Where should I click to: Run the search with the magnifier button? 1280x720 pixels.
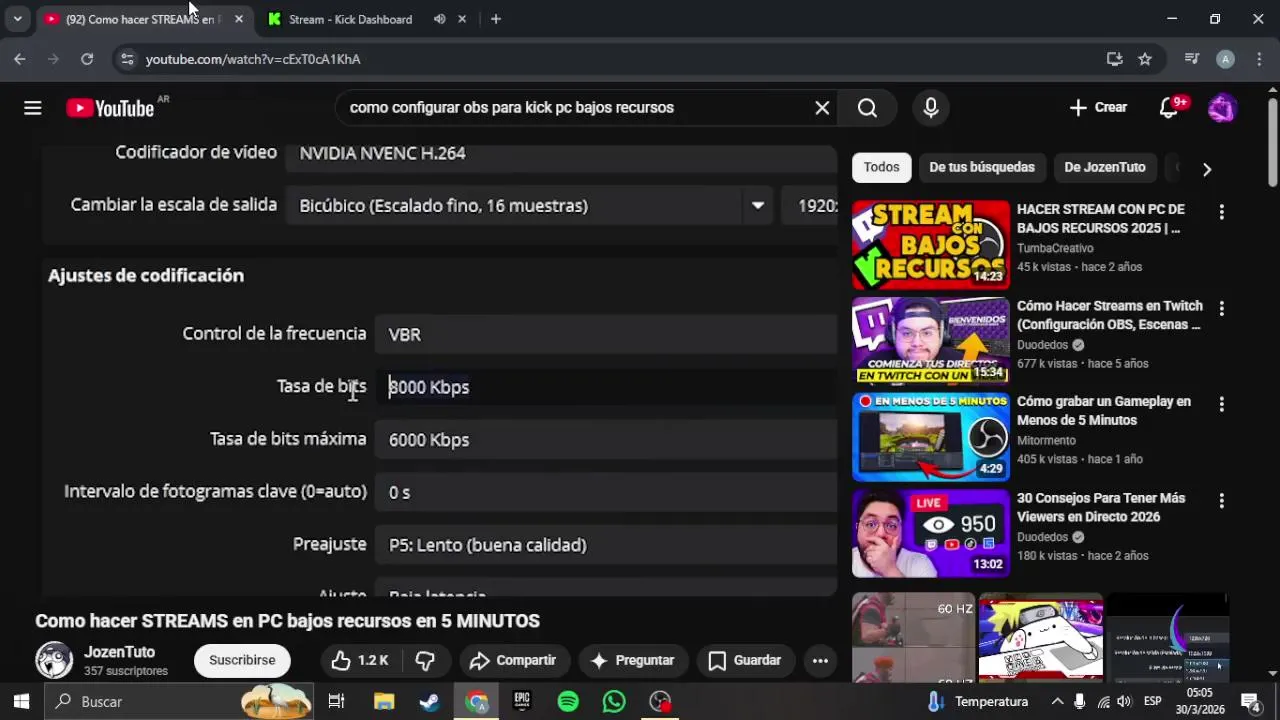point(867,108)
